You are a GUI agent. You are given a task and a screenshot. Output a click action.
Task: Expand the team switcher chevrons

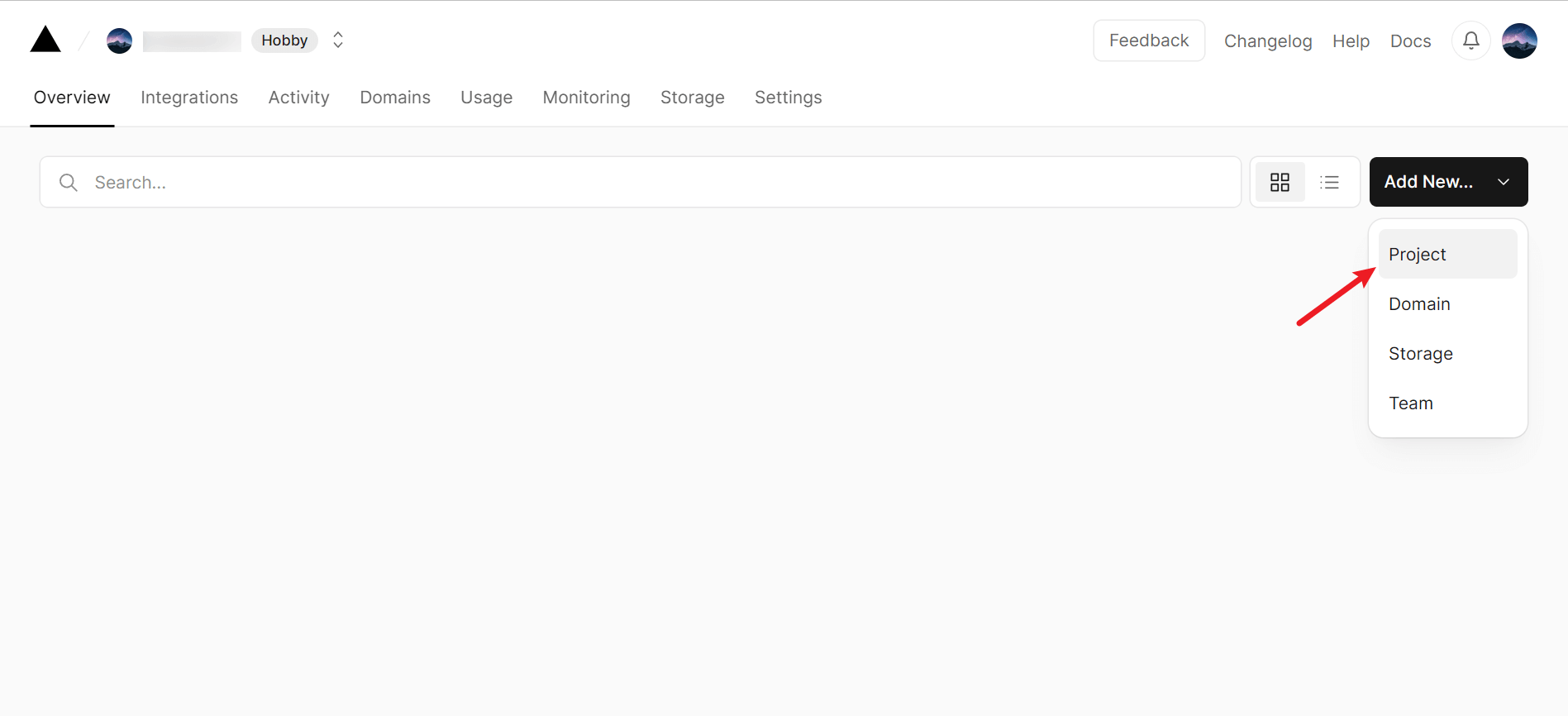pyautogui.click(x=337, y=41)
